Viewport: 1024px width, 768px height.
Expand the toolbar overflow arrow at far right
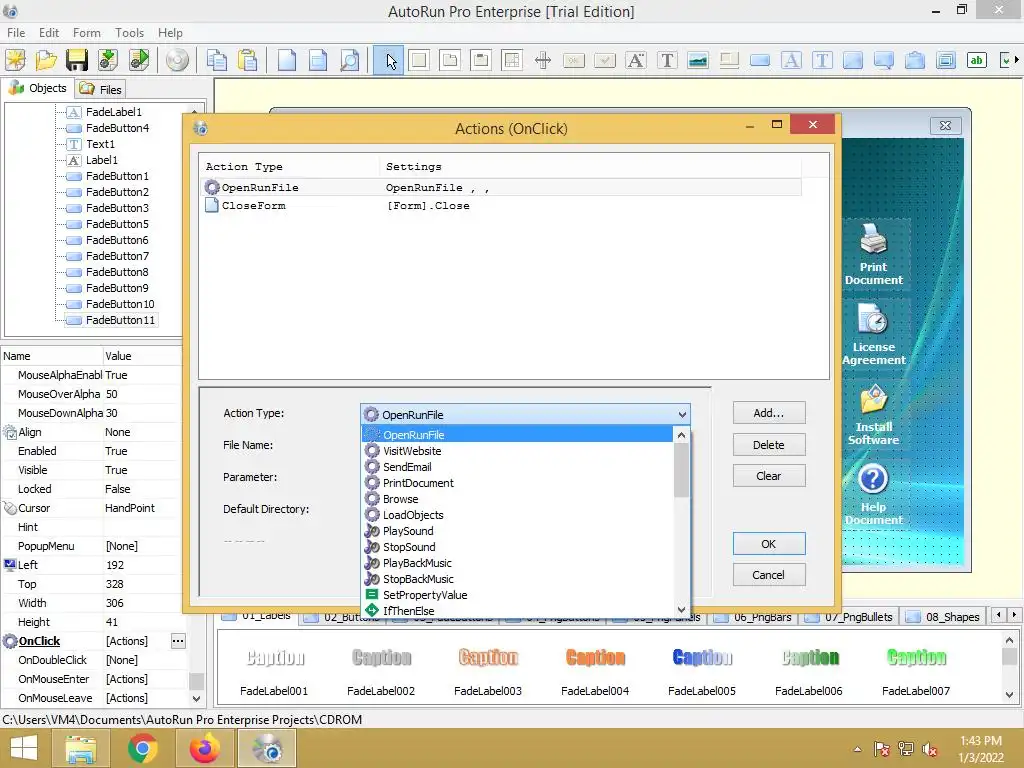click(x=1016, y=60)
